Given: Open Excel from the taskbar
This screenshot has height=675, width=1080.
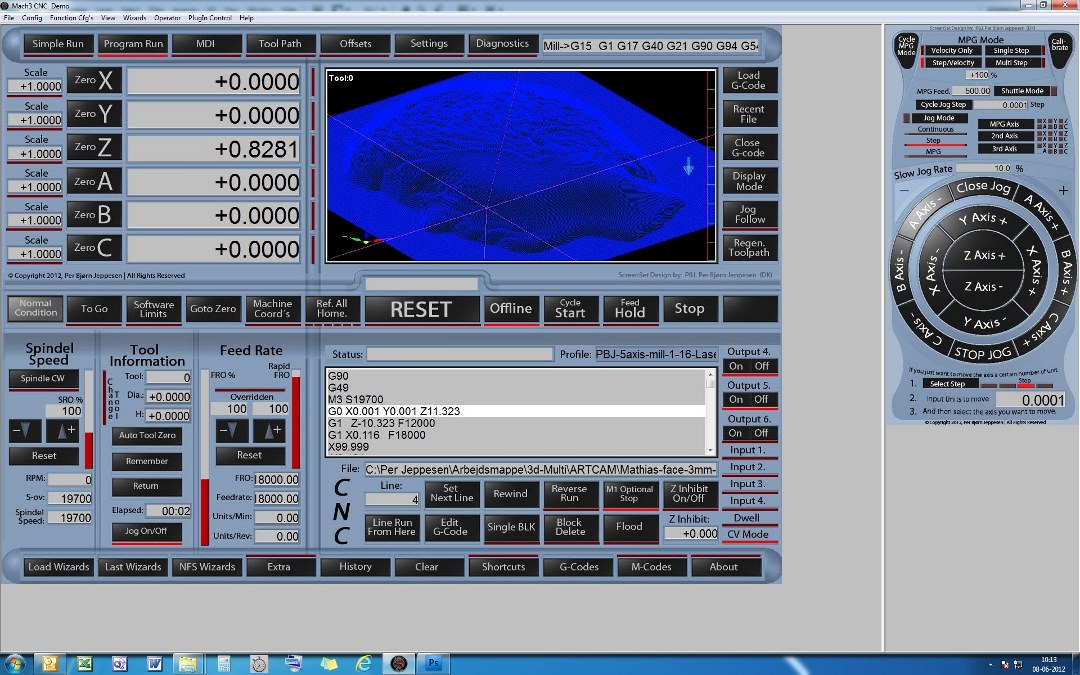Looking at the screenshot, I should (84, 663).
